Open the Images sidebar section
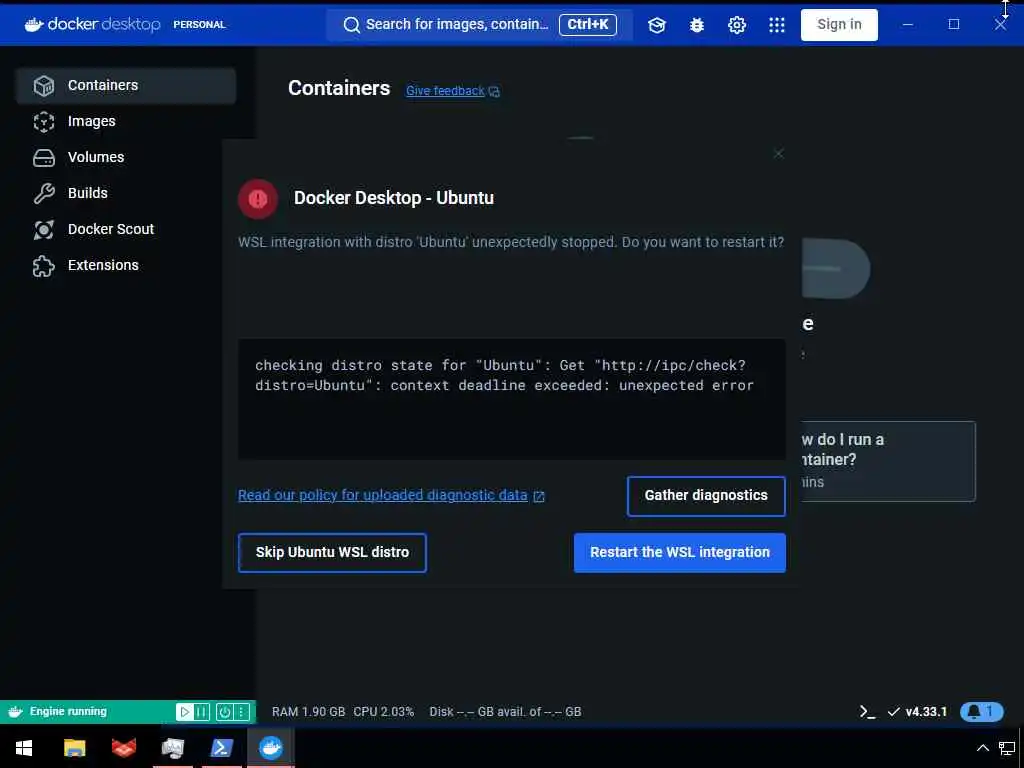This screenshot has height=768, width=1024. (x=126, y=121)
